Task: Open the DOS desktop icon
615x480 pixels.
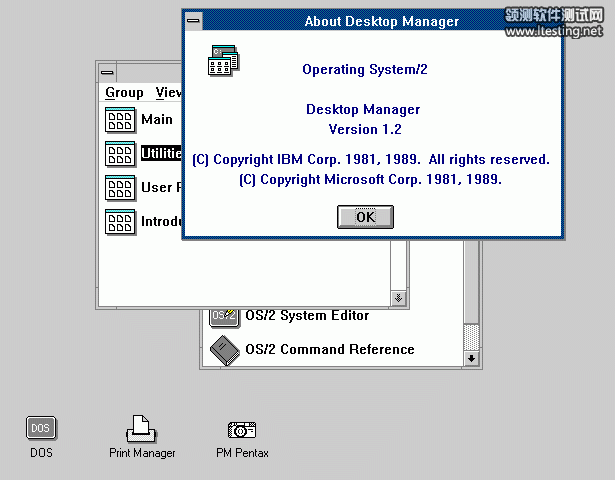Action: tap(41, 429)
